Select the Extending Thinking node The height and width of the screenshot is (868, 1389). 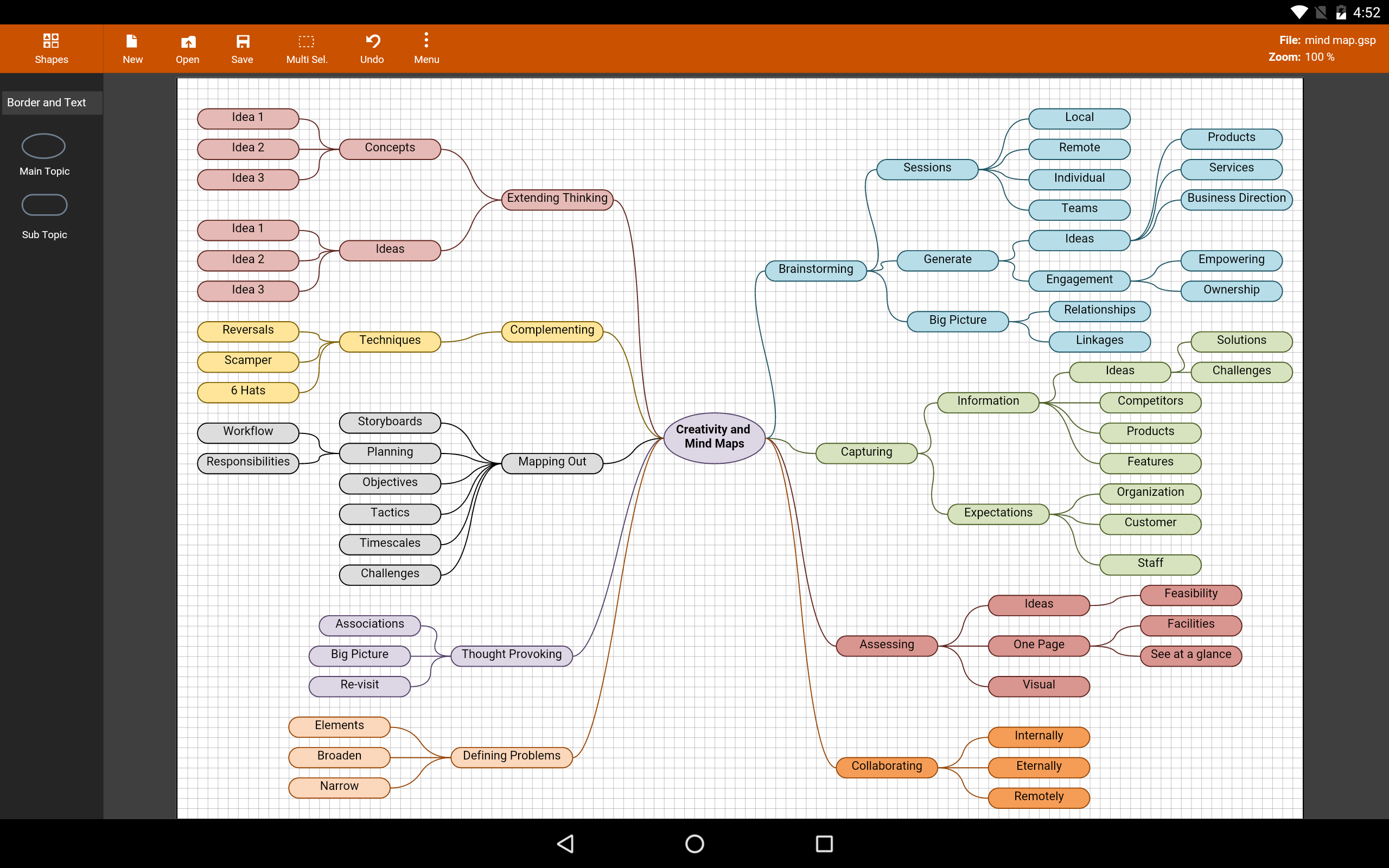557,199
